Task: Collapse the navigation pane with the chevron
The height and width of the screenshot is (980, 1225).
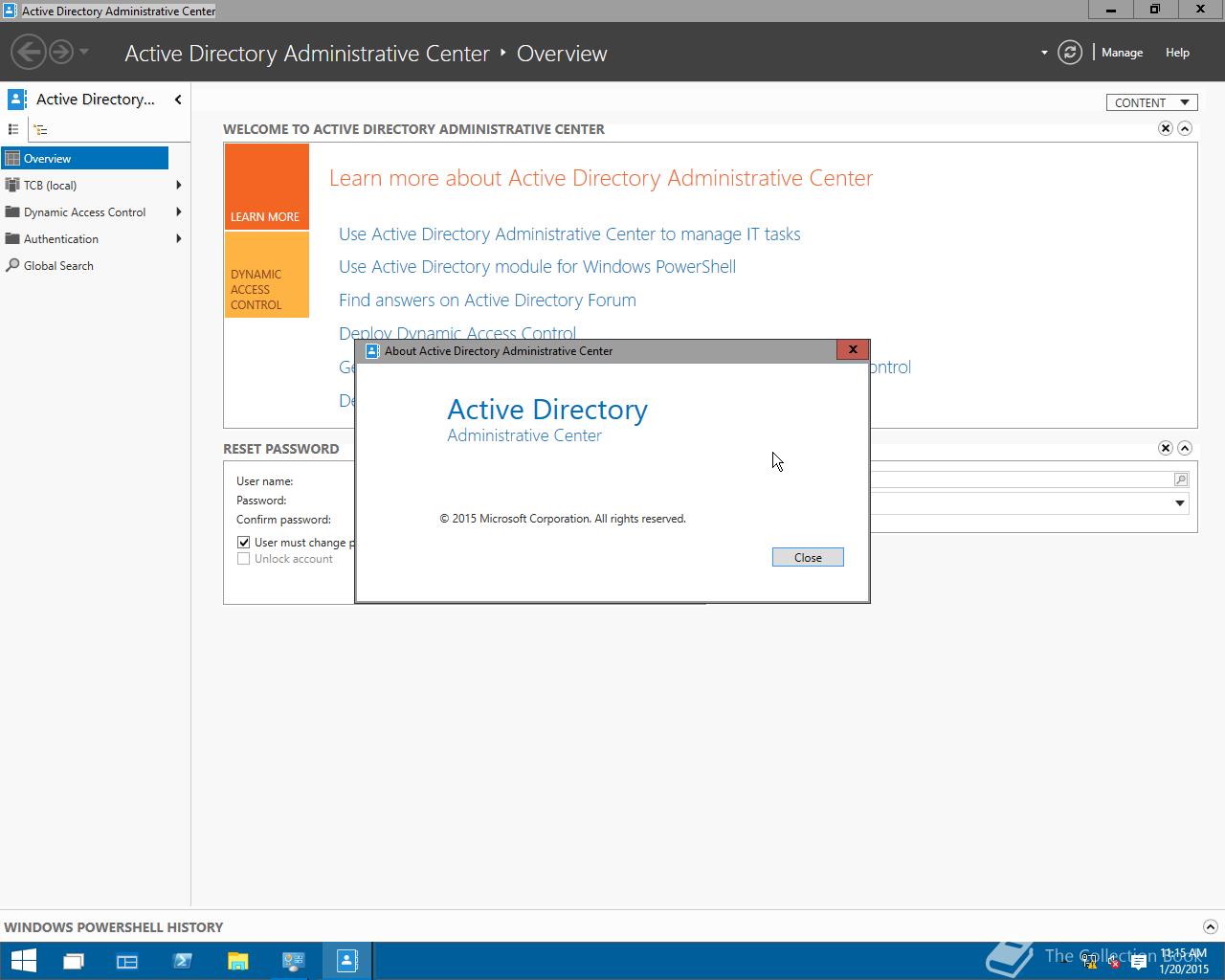Action: tap(178, 100)
